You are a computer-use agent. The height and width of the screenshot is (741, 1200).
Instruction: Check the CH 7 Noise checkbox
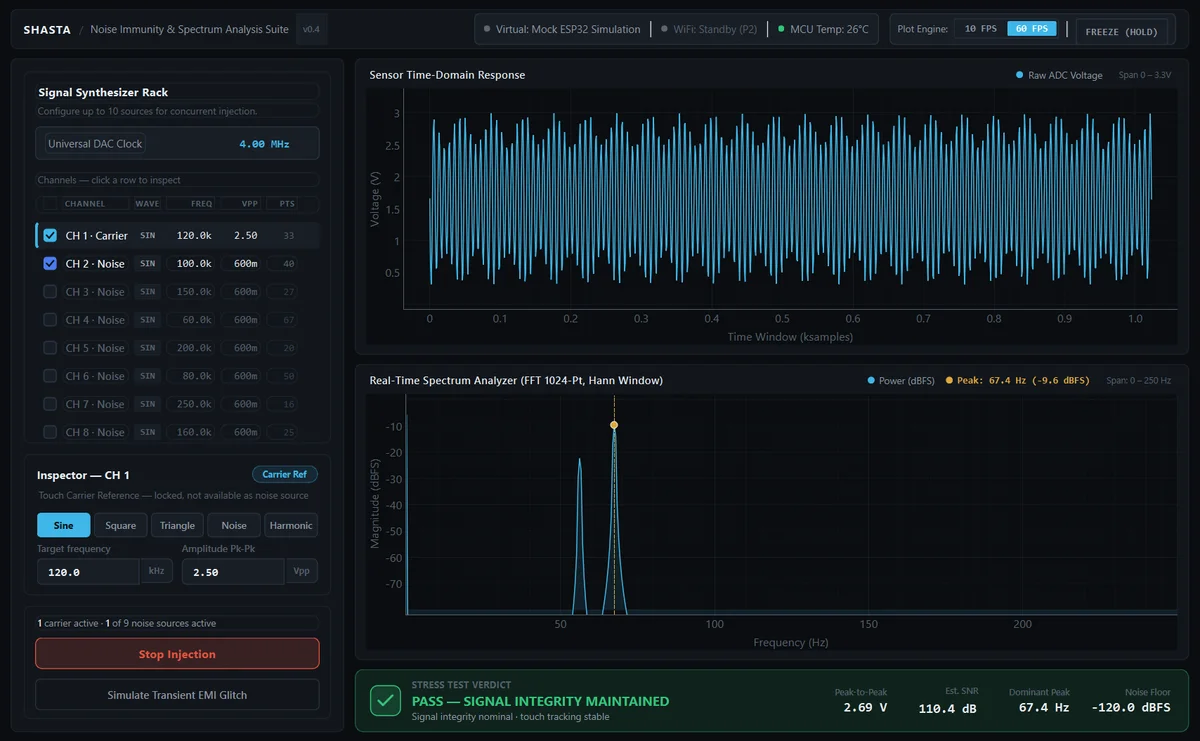pyautogui.click(x=50, y=404)
